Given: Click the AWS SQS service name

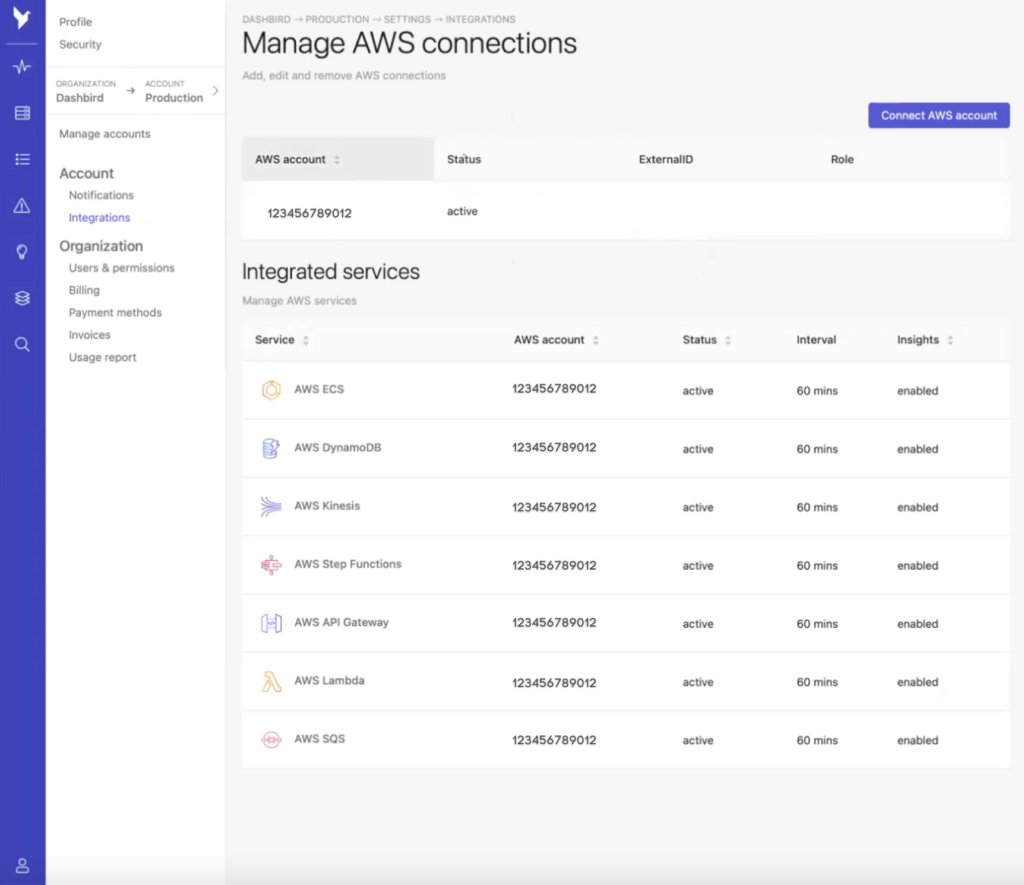Looking at the screenshot, I should tap(319, 739).
